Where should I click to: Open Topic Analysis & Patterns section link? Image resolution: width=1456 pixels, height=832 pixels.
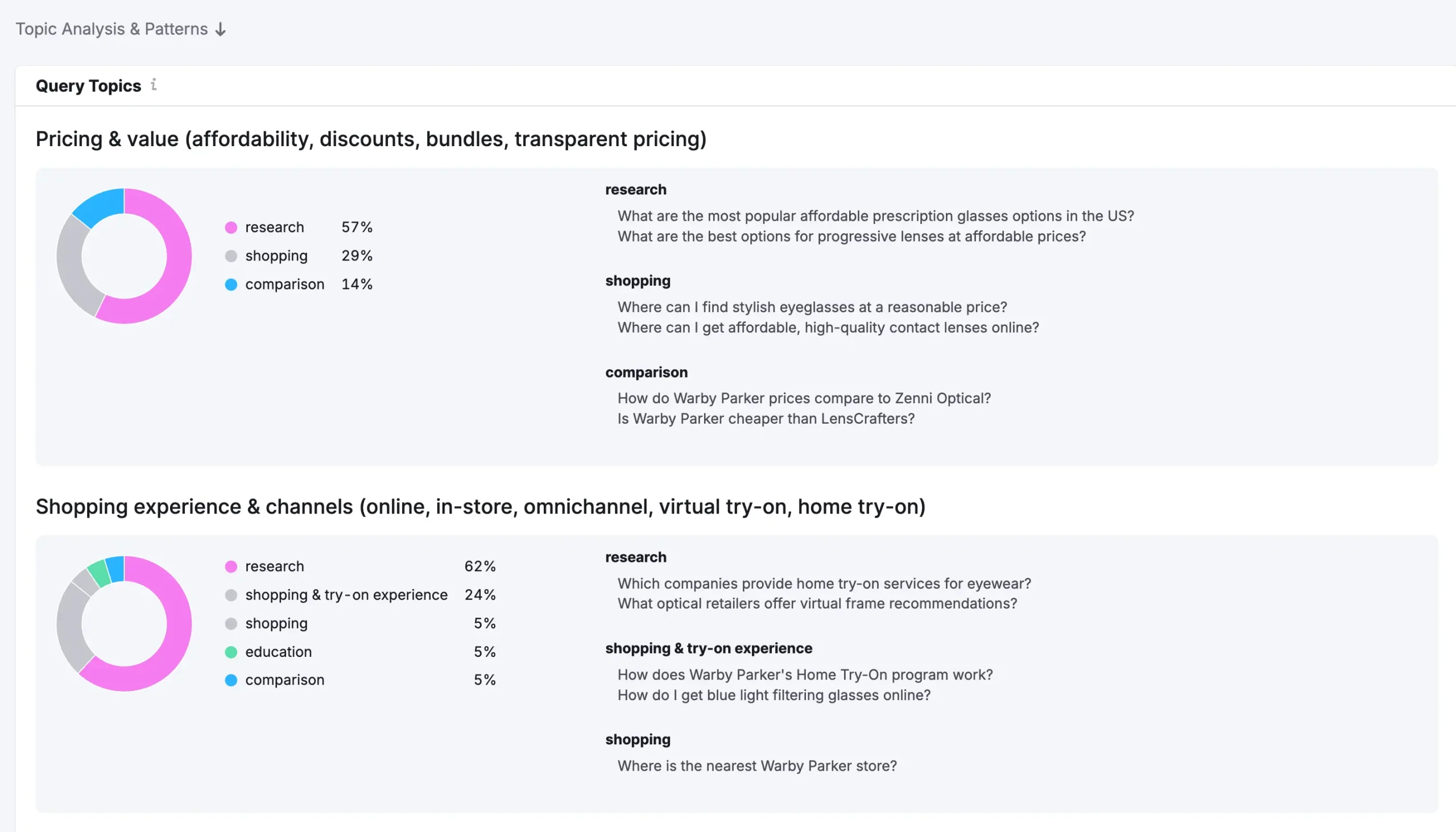point(111,29)
